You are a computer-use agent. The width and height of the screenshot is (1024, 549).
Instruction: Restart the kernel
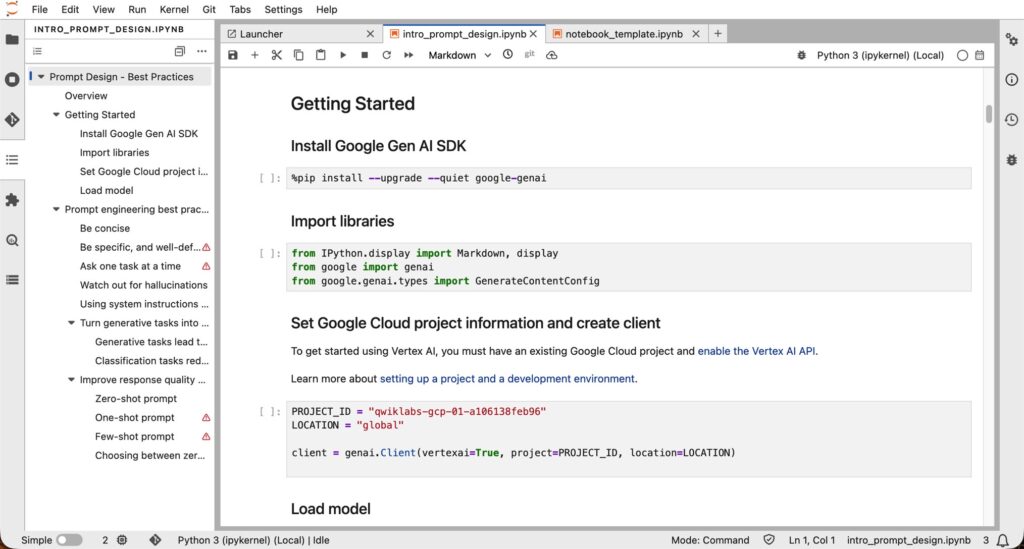[x=387, y=55]
